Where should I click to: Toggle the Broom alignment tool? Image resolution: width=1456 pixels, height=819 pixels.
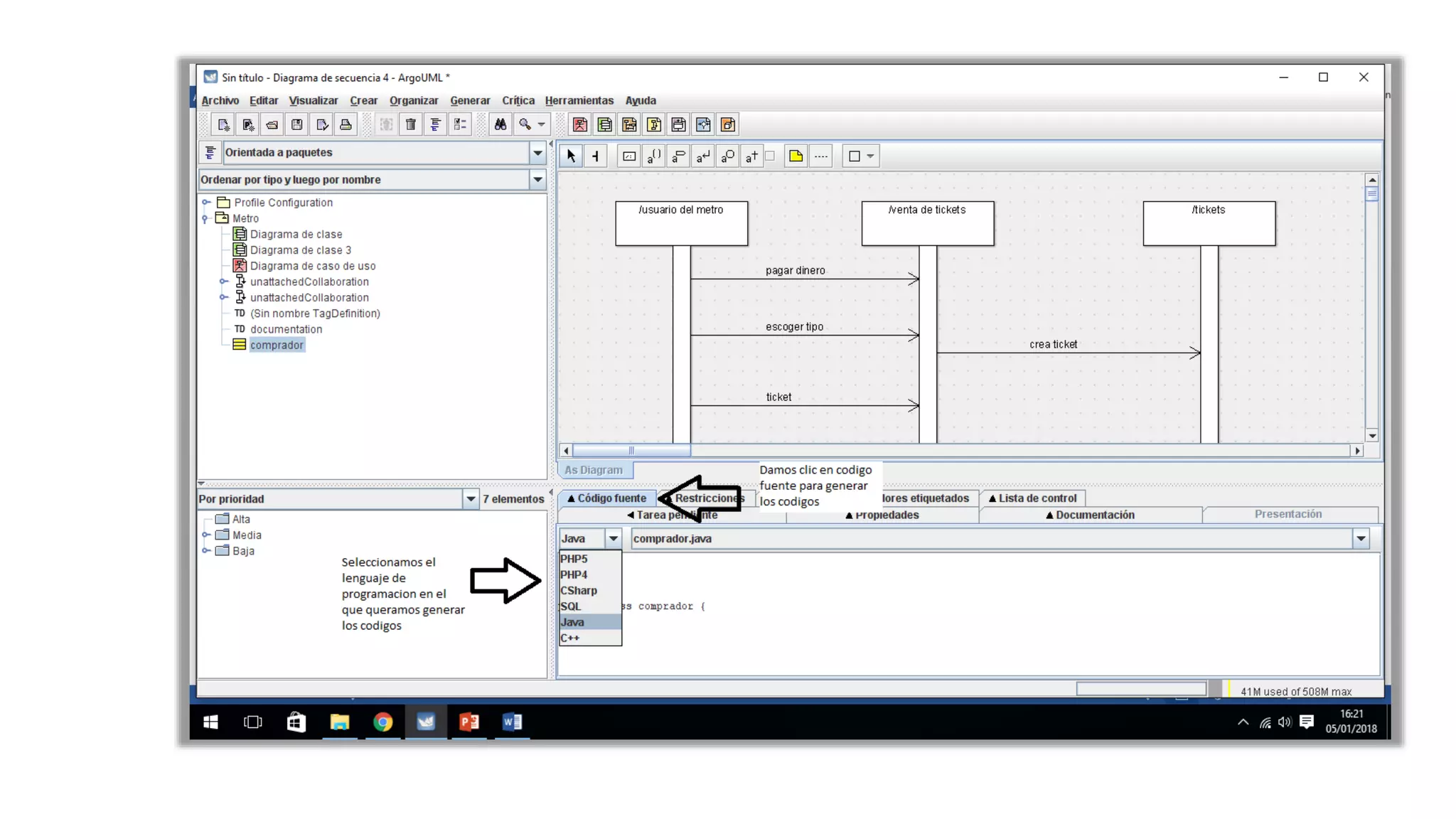(x=596, y=156)
